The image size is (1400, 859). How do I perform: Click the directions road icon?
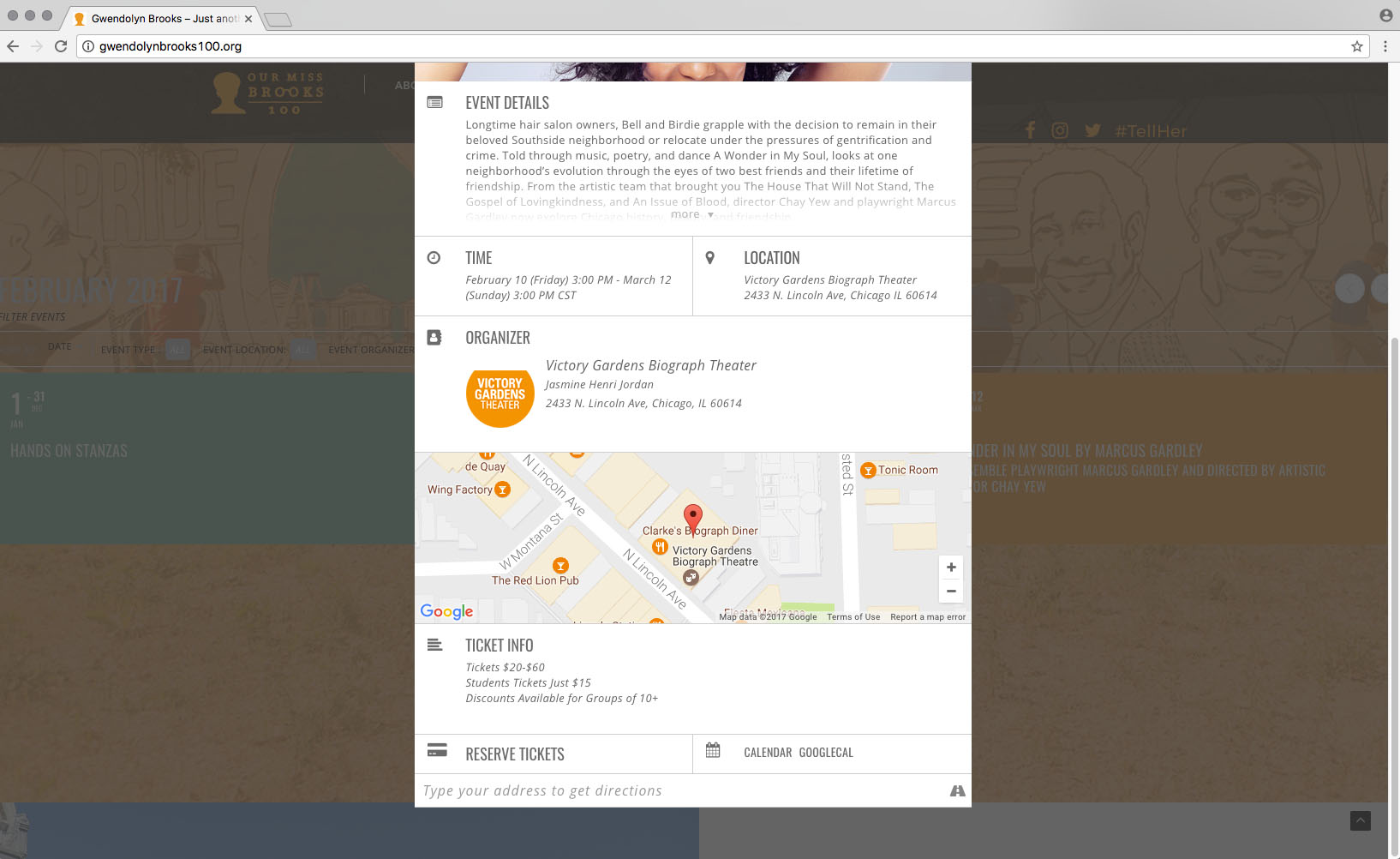pyautogui.click(x=957, y=790)
